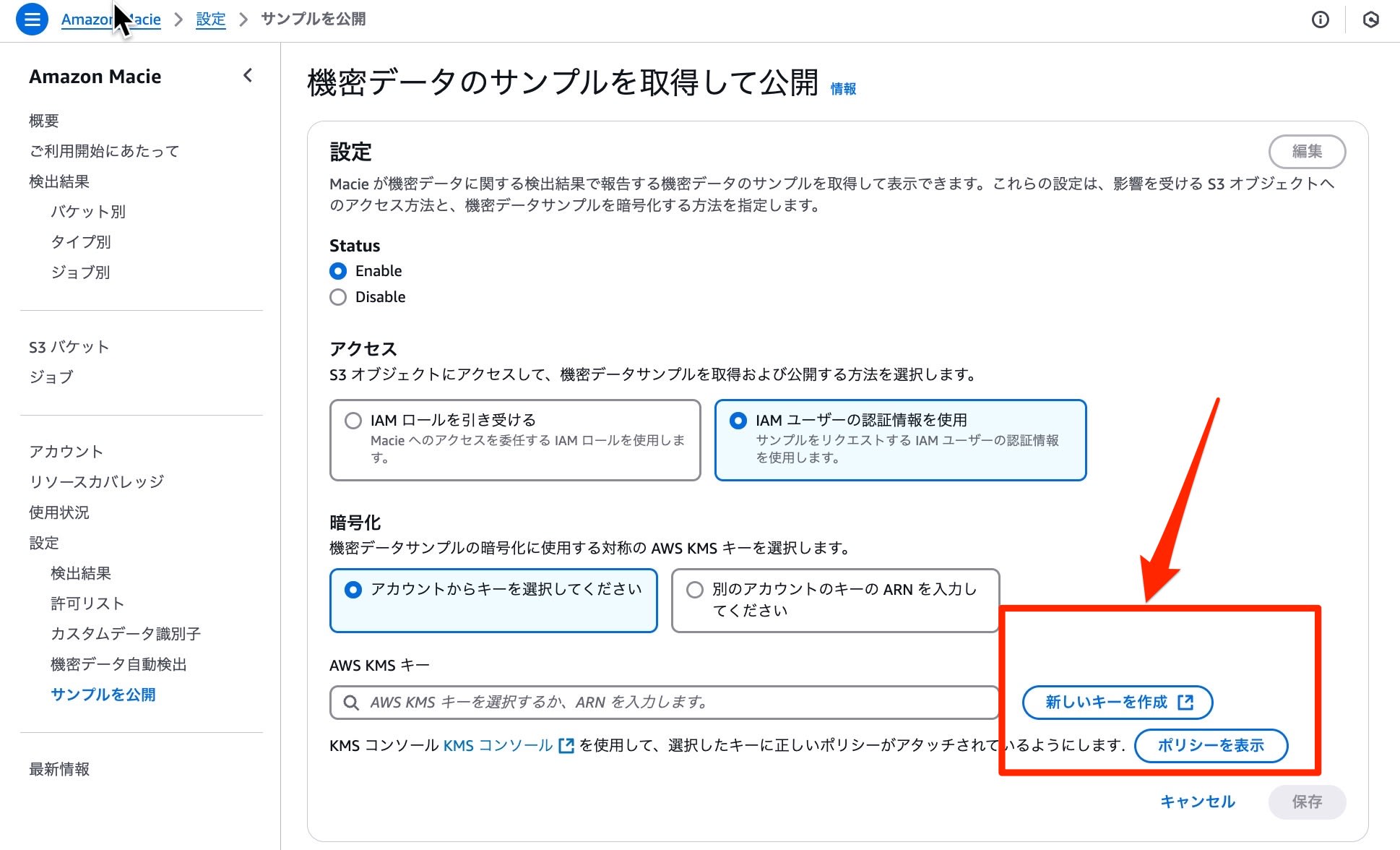This screenshot has height=850, width=1400.
Task: Click the AWS KMS キー search input field
Action: click(664, 703)
